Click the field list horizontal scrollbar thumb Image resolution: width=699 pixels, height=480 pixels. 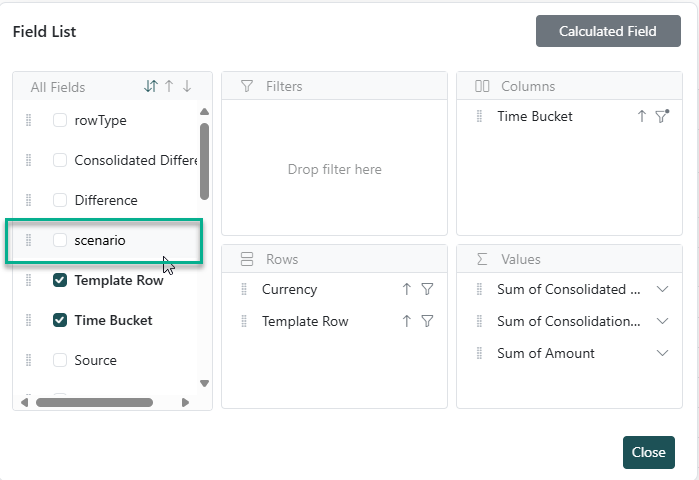94,403
